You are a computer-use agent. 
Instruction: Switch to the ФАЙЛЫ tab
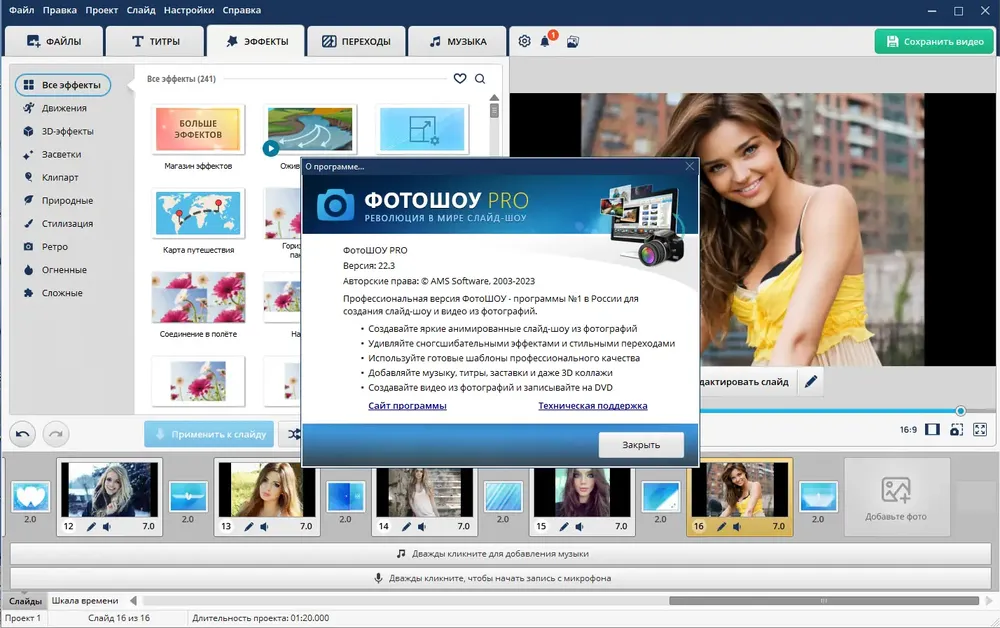[54, 41]
